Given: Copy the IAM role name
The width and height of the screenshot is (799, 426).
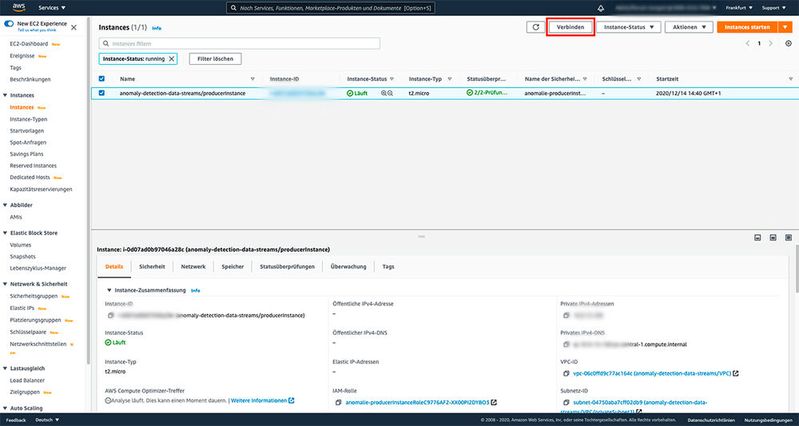Looking at the screenshot, I should pos(338,403).
